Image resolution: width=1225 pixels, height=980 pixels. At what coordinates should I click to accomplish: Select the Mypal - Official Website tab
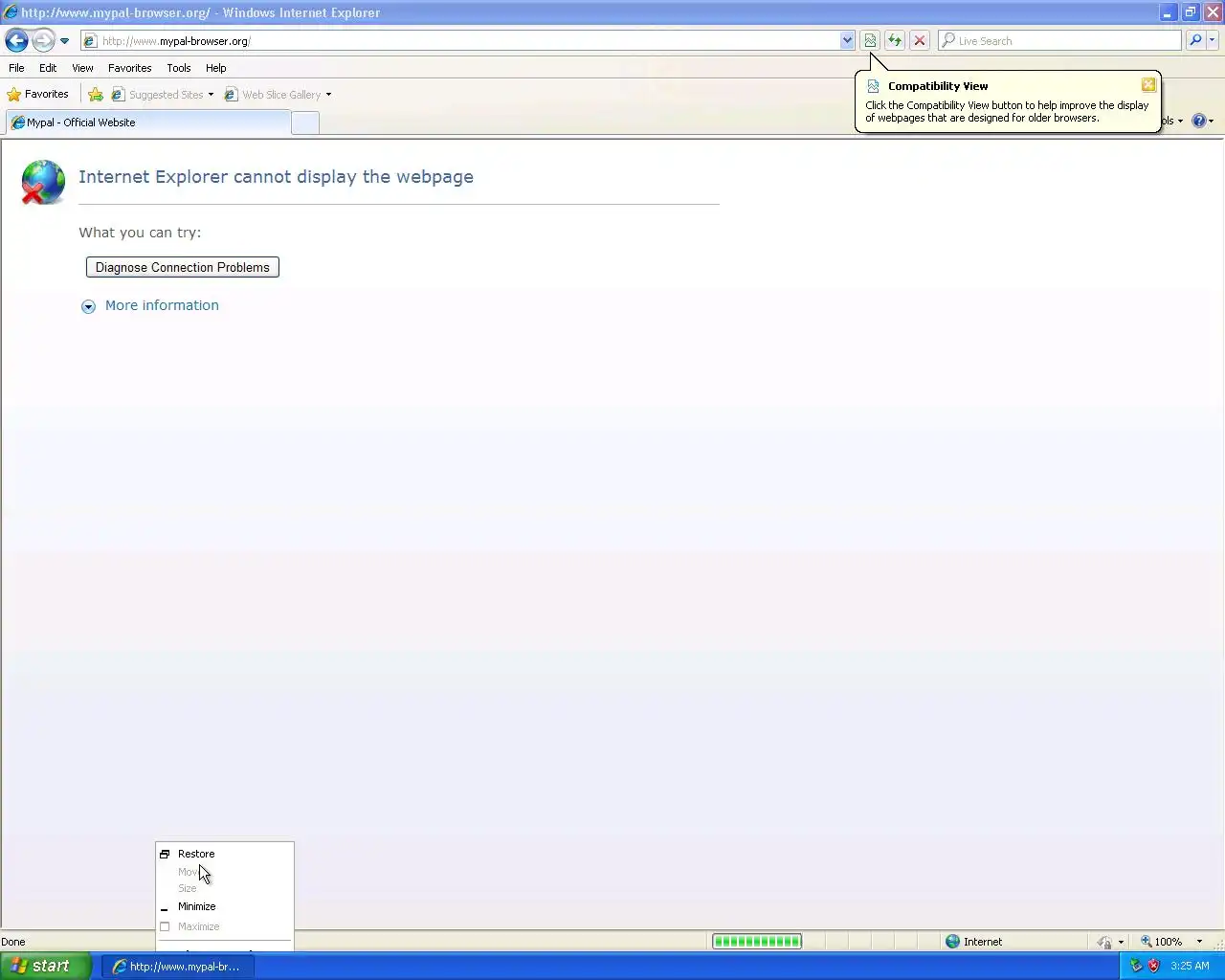(147, 122)
